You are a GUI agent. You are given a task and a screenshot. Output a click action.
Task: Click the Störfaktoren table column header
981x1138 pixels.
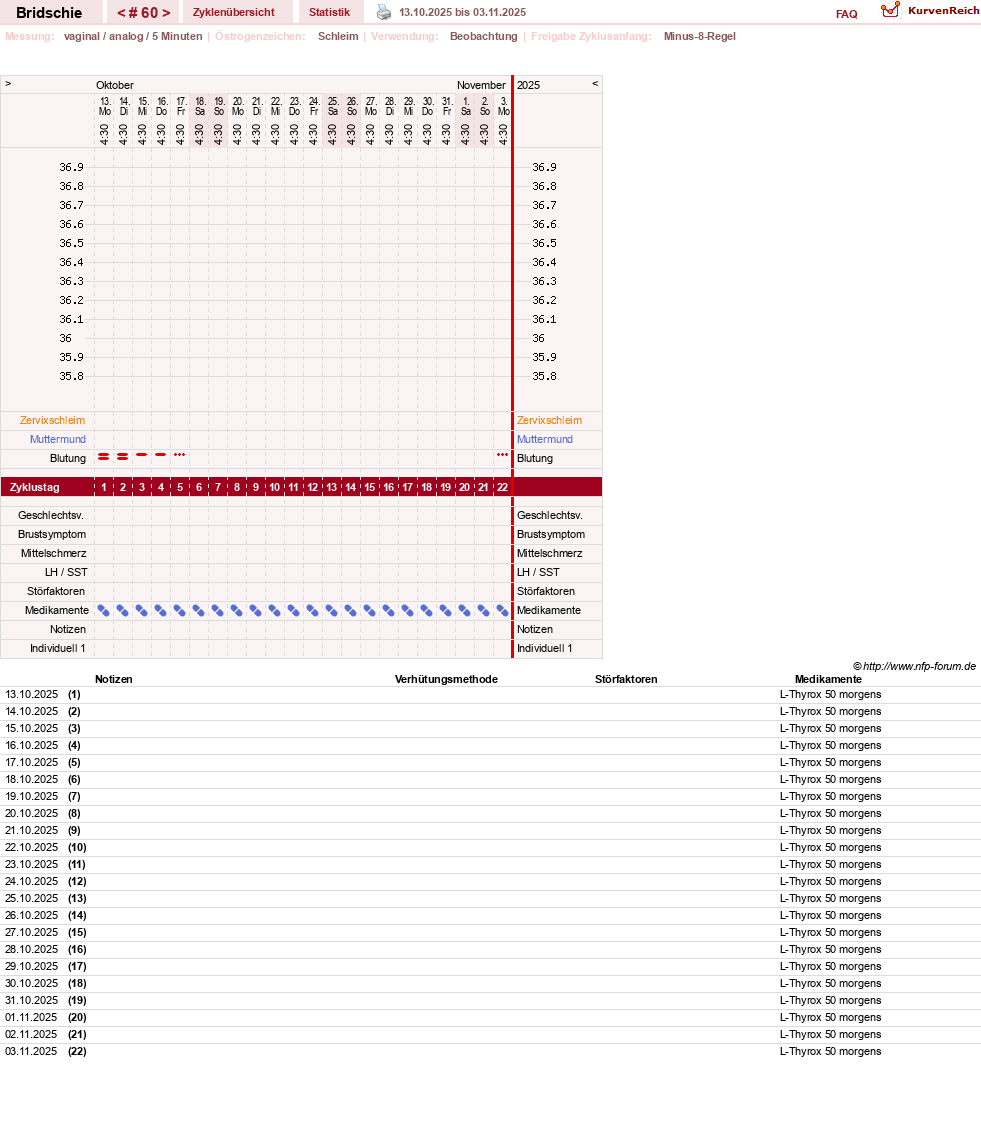pyautogui.click(x=626, y=679)
